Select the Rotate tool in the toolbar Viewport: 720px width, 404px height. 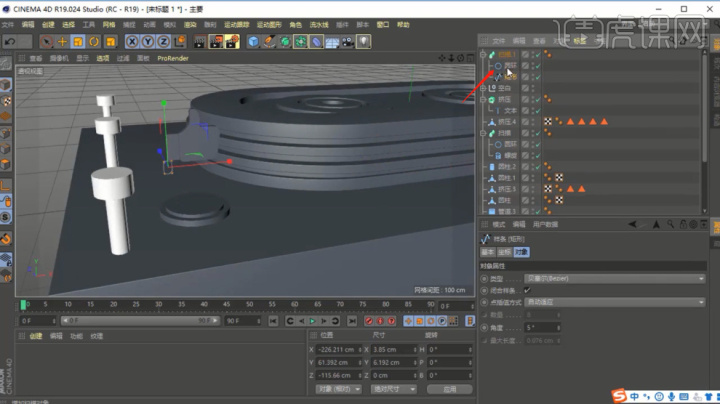[94, 41]
